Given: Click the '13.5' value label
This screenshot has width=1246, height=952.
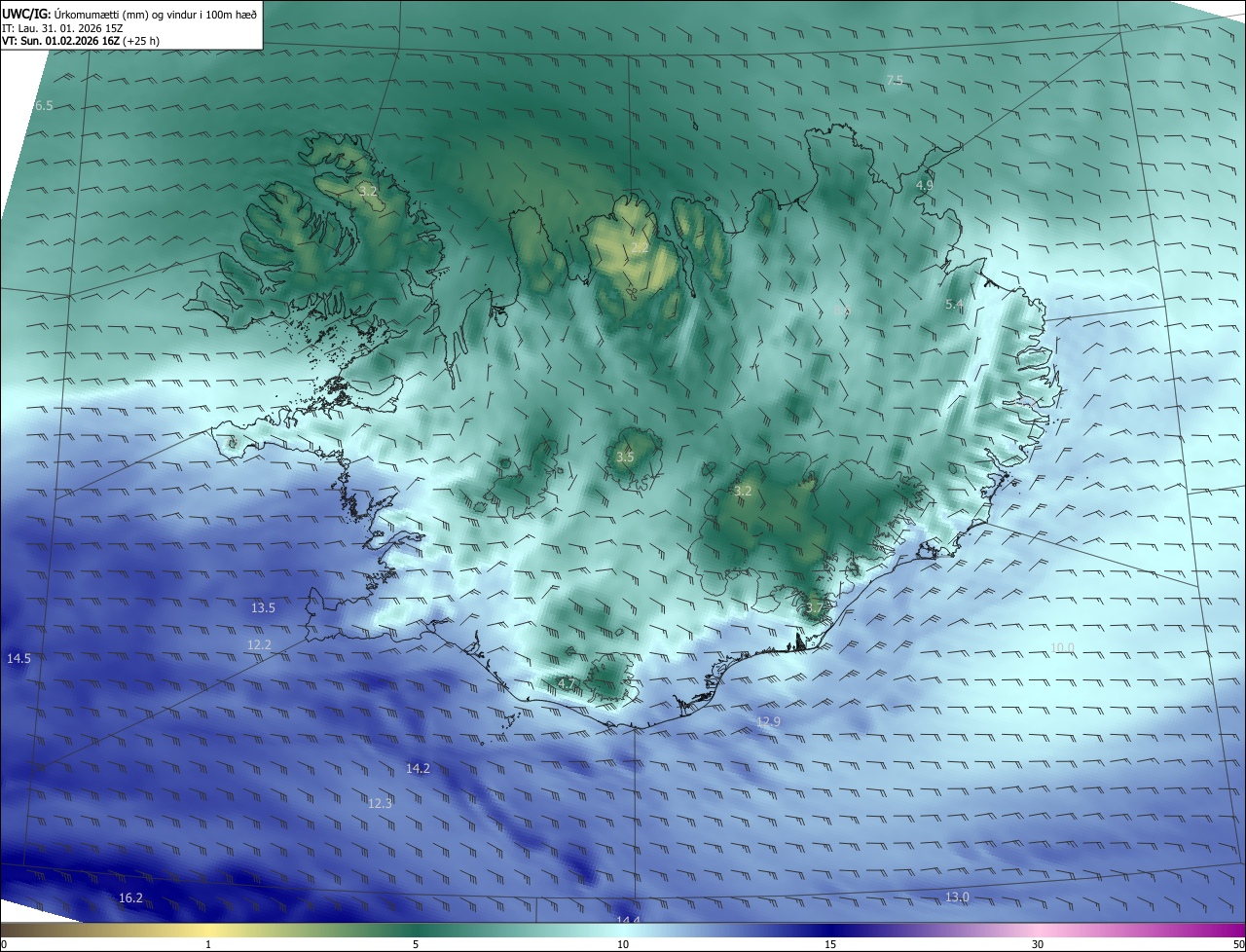Looking at the screenshot, I should pyautogui.click(x=263, y=607).
